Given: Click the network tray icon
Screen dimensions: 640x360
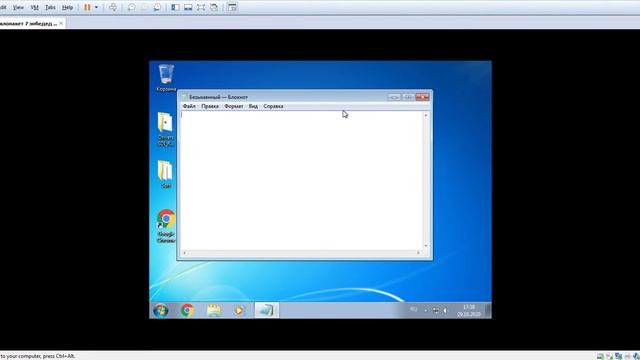Looking at the screenshot, I should click(x=436, y=311).
